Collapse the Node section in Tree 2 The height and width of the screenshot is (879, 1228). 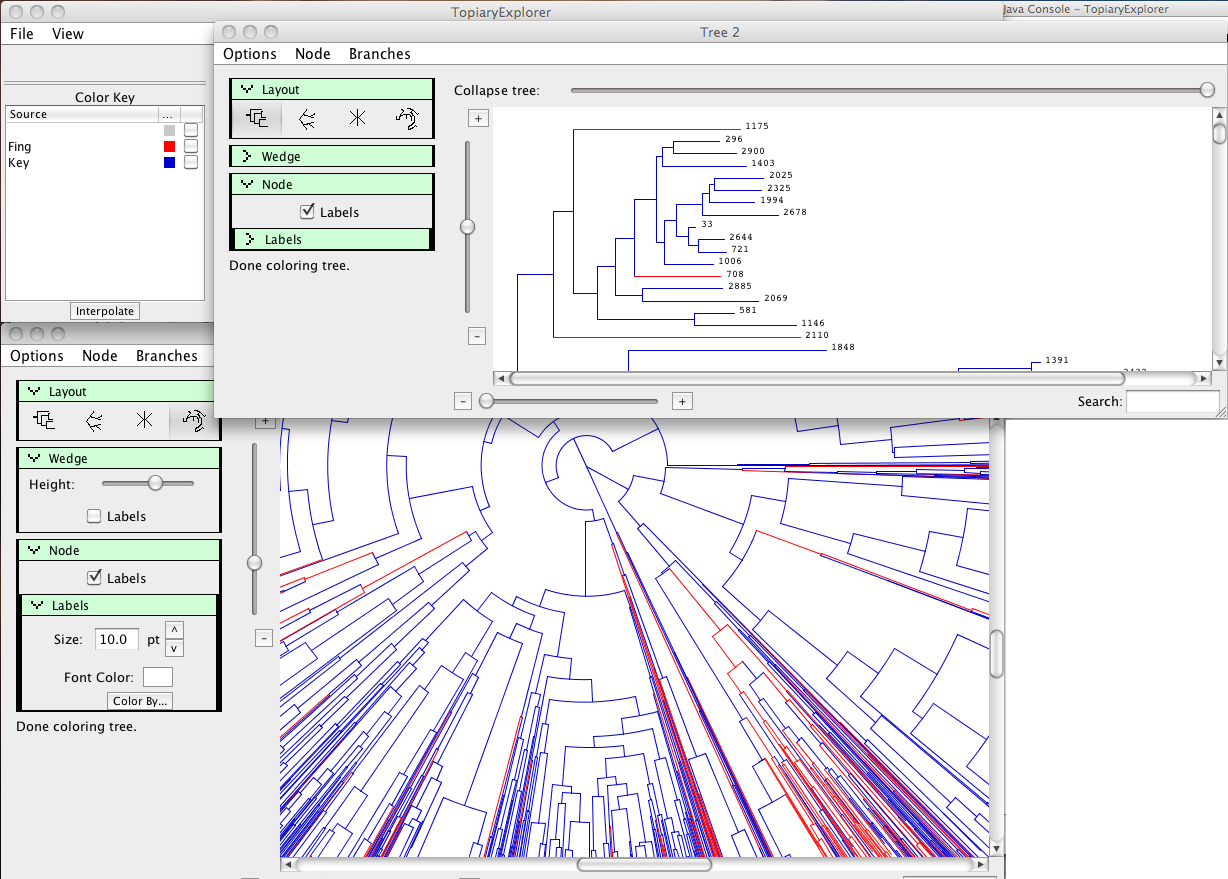(248, 184)
